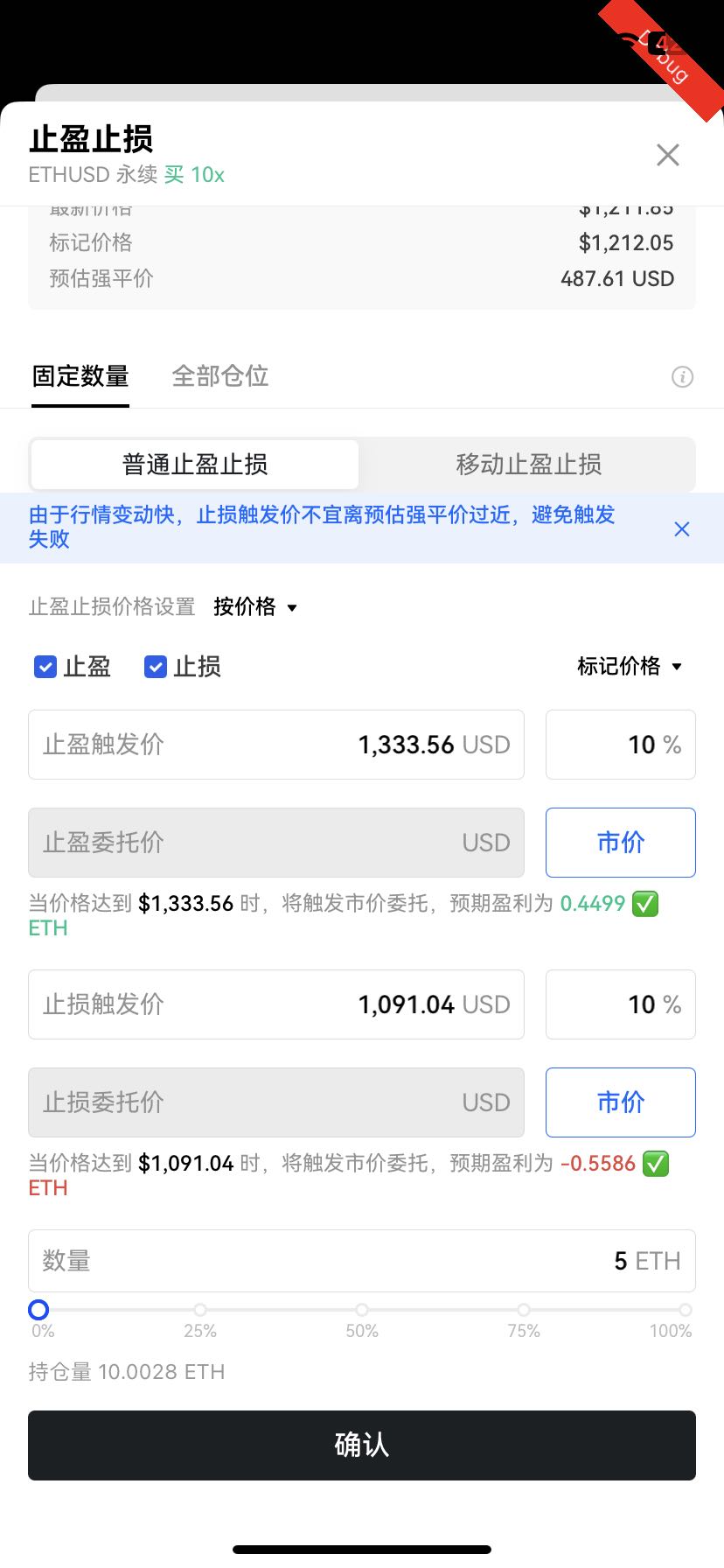Select 移动止盈止损 mode
The height and width of the screenshot is (1568, 724).
528,465
